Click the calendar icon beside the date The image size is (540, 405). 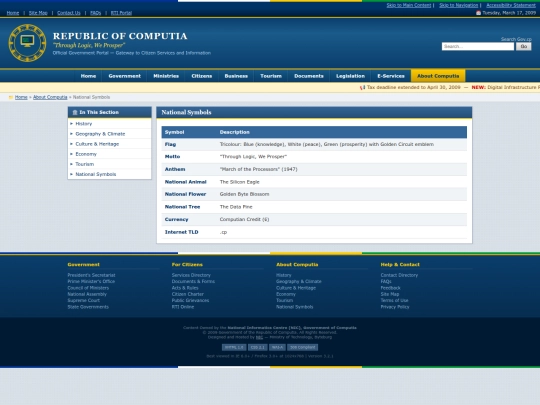[x=478, y=13]
